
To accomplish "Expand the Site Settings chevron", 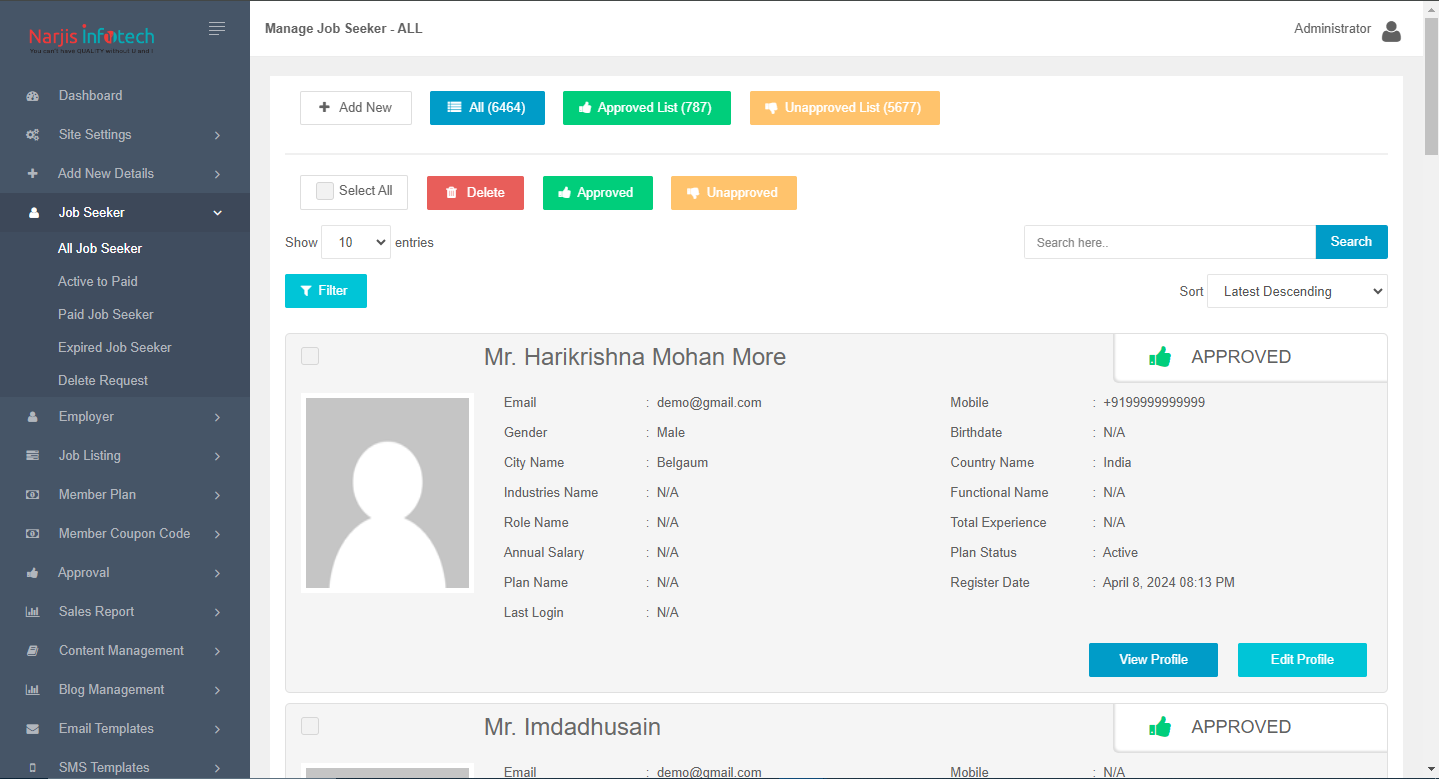I will point(217,135).
